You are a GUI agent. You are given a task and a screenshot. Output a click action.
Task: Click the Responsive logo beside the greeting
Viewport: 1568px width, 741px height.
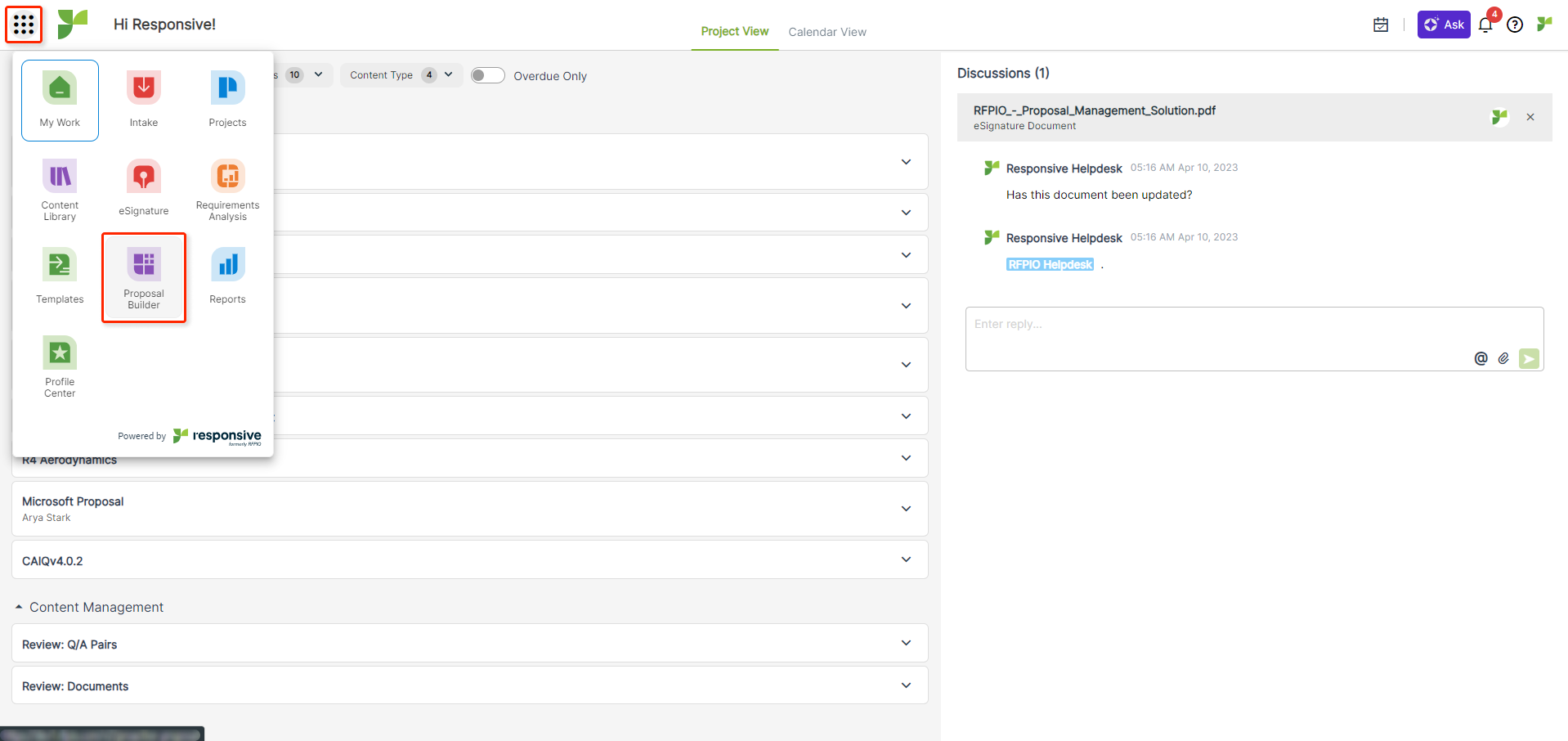pyautogui.click(x=73, y=24)
